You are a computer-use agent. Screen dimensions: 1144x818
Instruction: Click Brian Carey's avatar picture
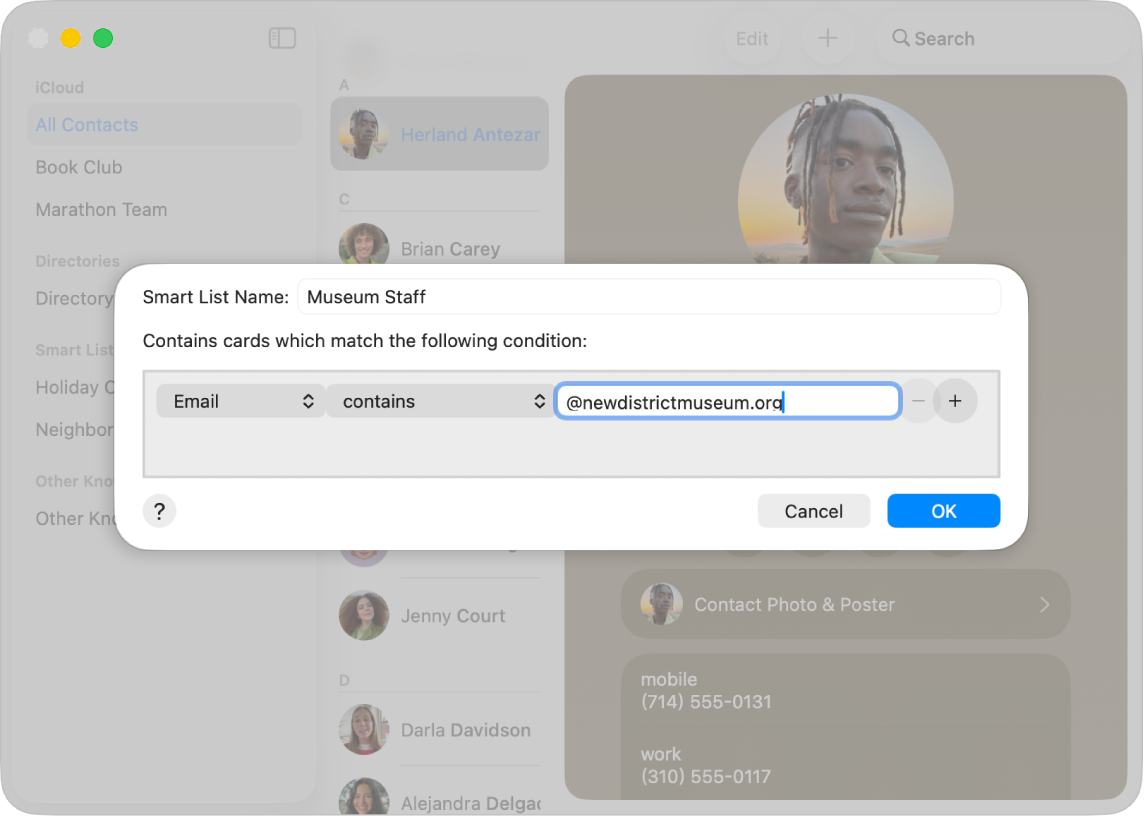coord(363,247)
